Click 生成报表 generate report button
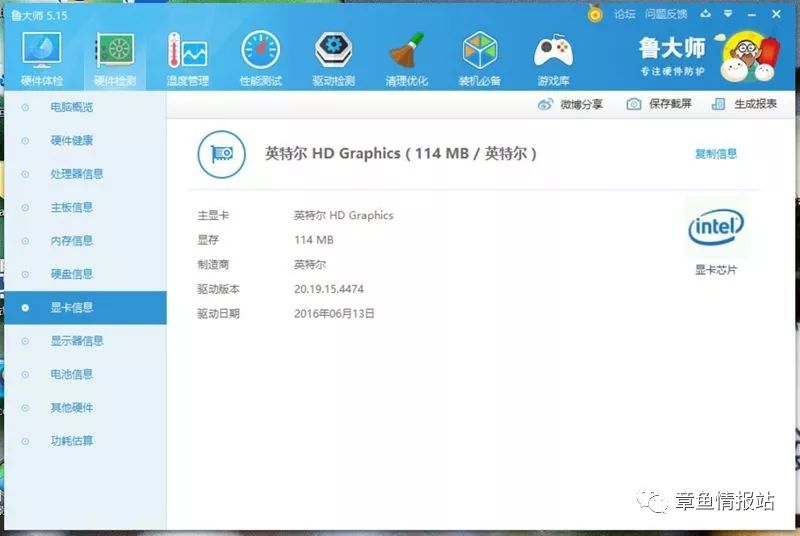This screenshot has width=800, height=536. [744, 104]
